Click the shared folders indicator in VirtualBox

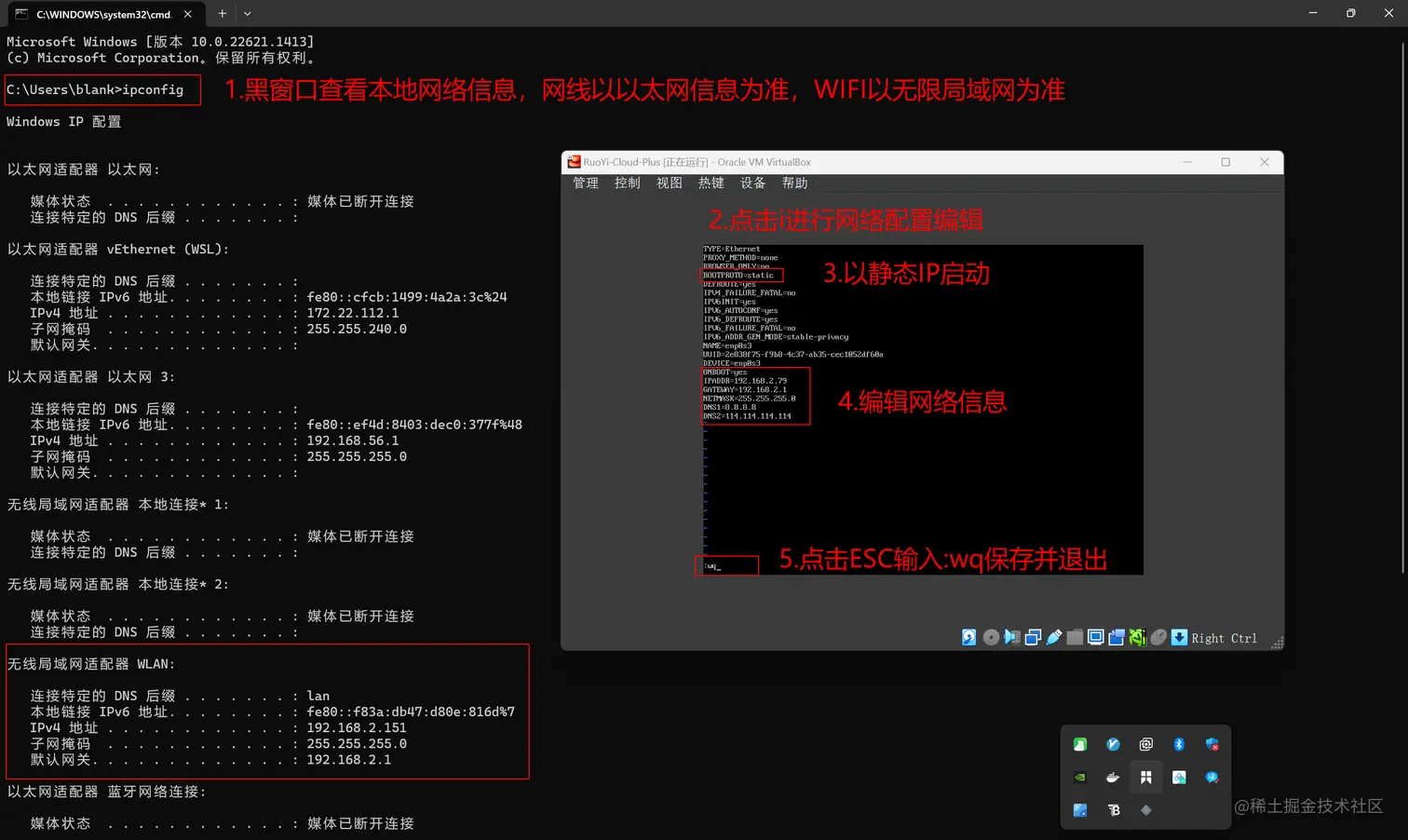pos(1075,637)
